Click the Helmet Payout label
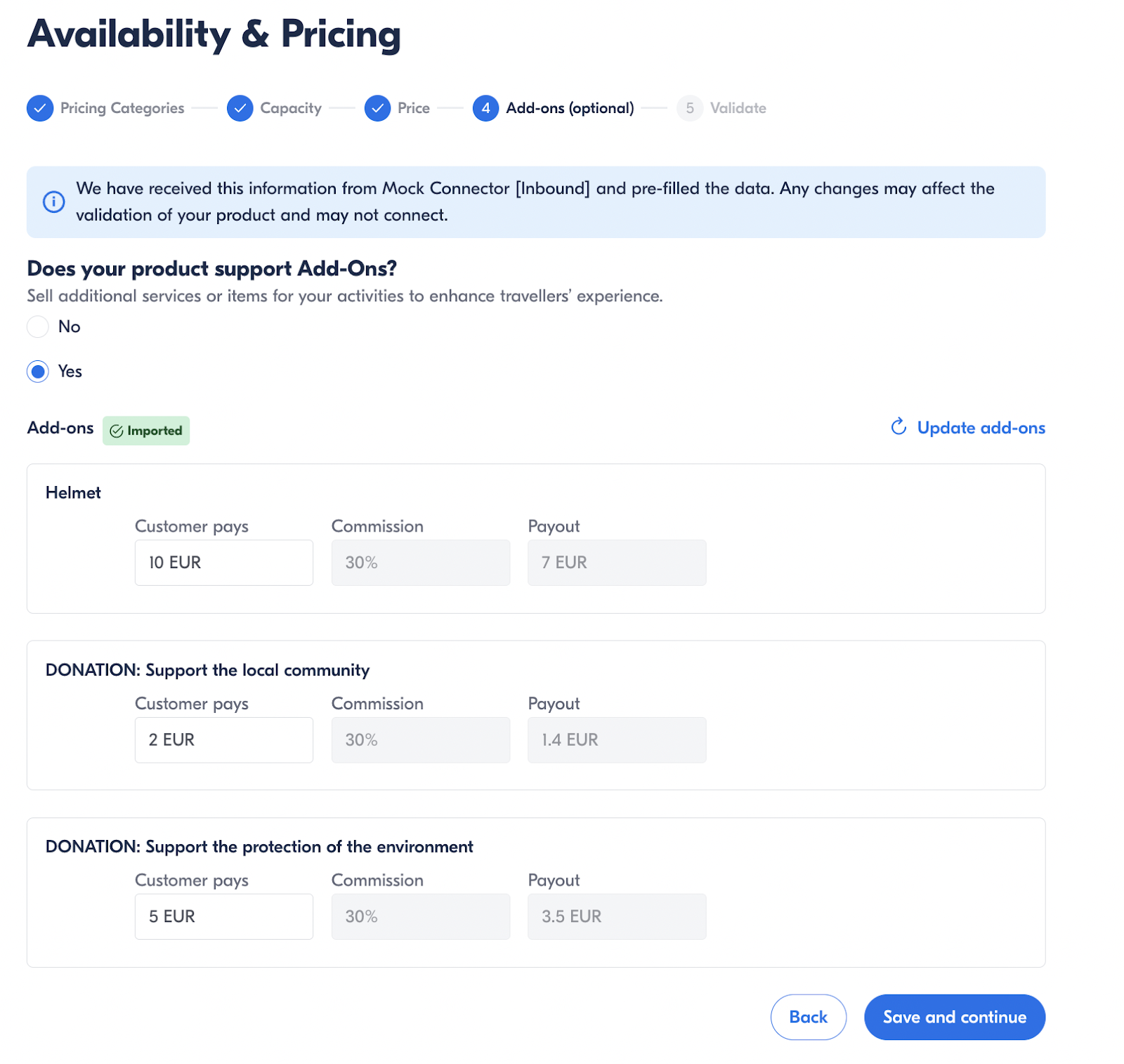The image size is (1124, 1064). point(554,527)
